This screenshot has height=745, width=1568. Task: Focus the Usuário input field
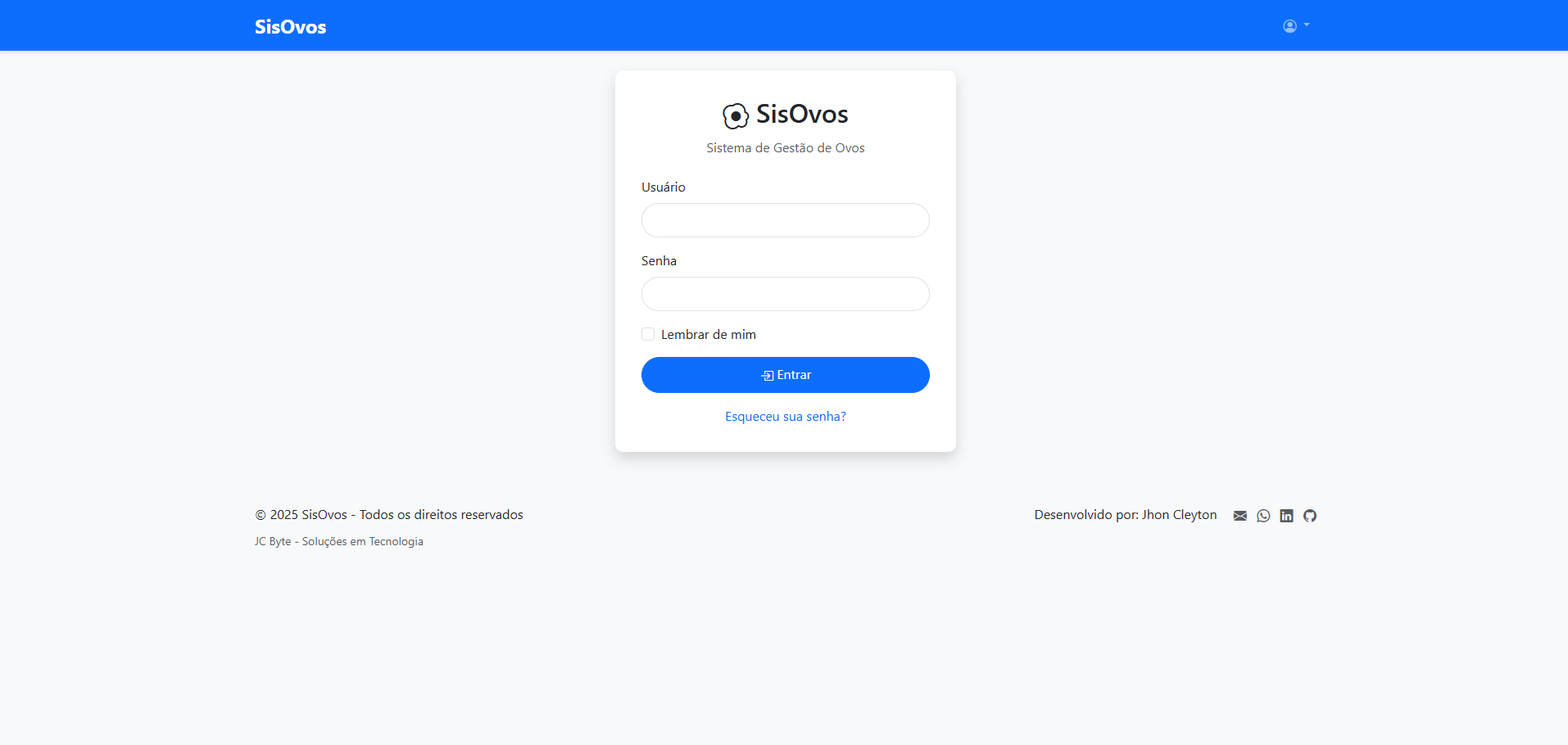[x=785, y=220]
